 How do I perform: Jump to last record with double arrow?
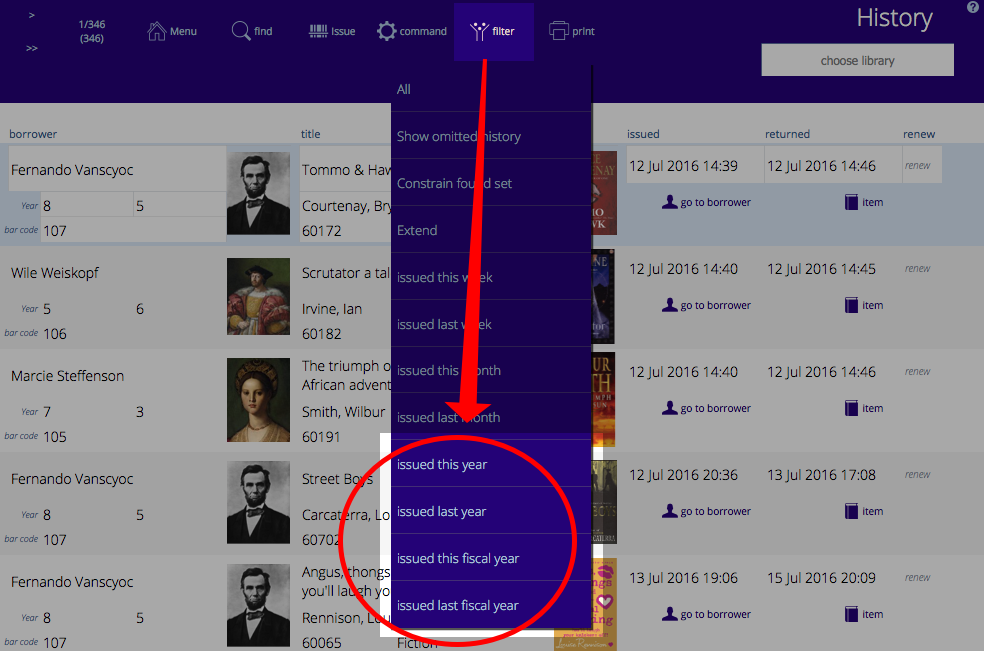click(32, 48)
